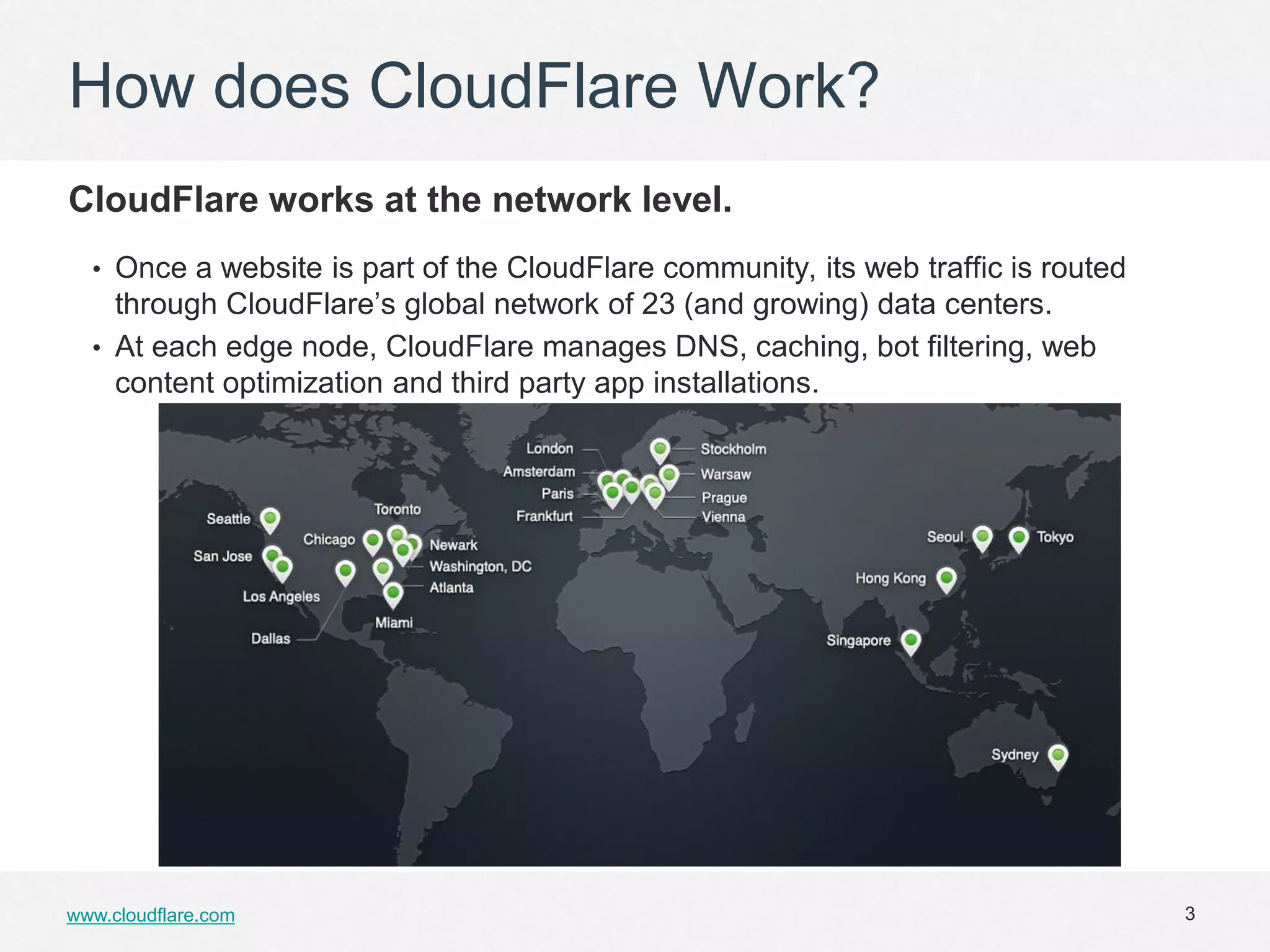Select the Paris label on map
The width and height of the screenshot is (1270, 952).
coord(557,493)
